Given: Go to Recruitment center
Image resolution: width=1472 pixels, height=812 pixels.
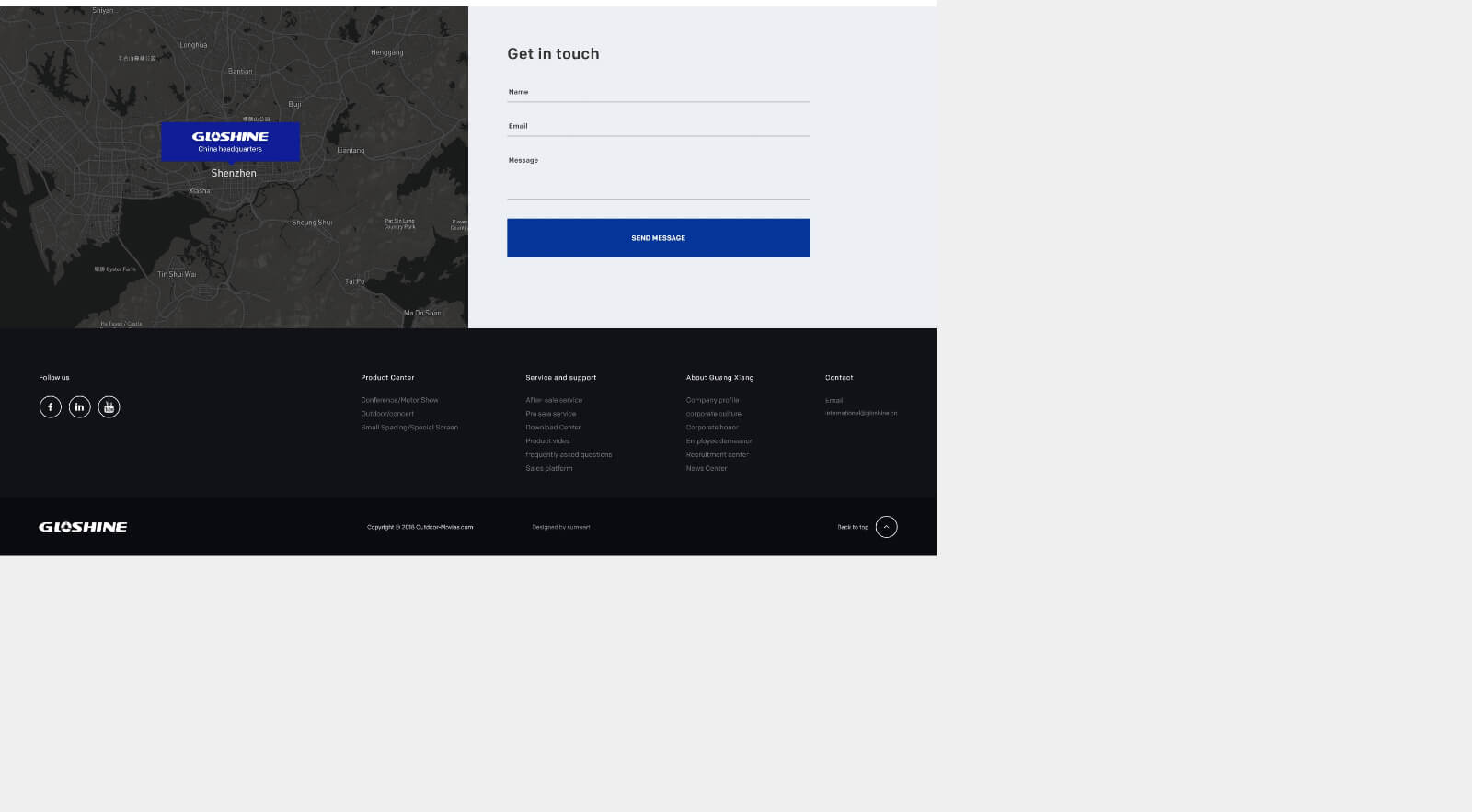Looking at the screenshot, I should tap(718, 454).
